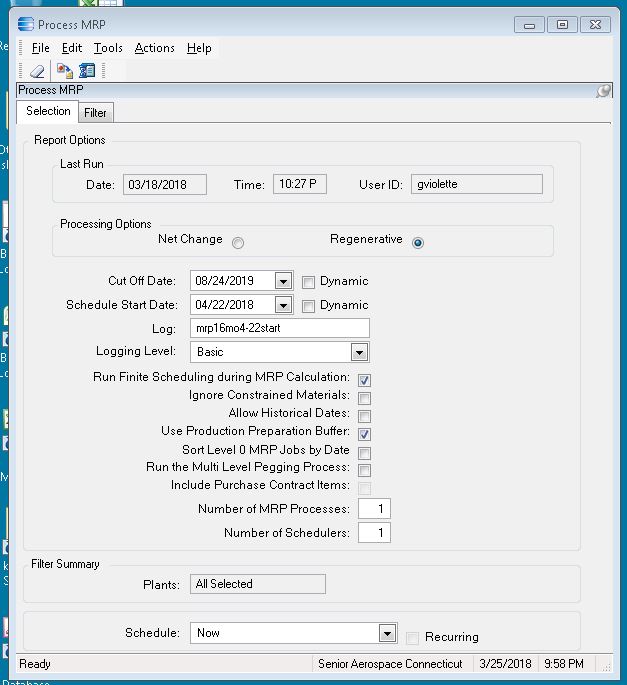Click the Number of MRP Processes field
Image resolution: width=627 pixels, height=685 pixels.
click(x=374, y=509)
